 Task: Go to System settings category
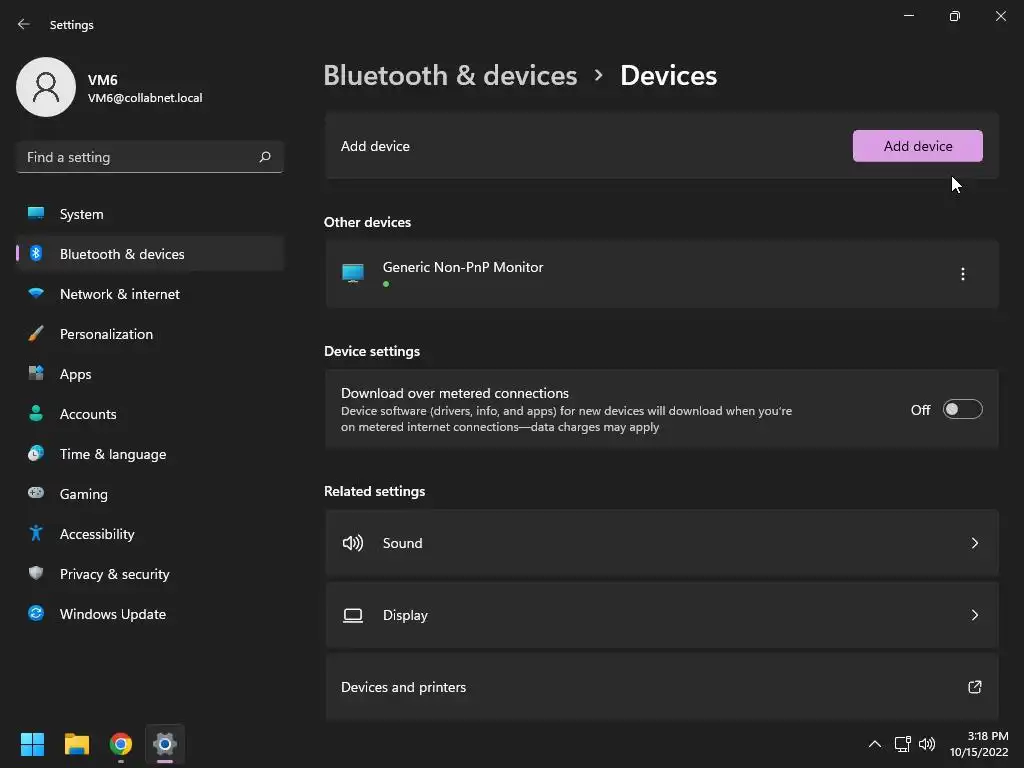82,214
